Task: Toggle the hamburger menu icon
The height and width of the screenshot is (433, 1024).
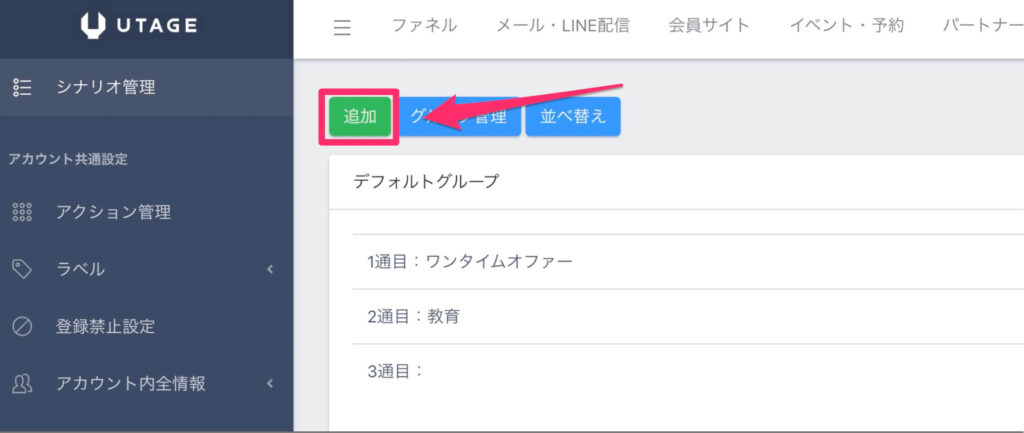Action: point(342,27)
